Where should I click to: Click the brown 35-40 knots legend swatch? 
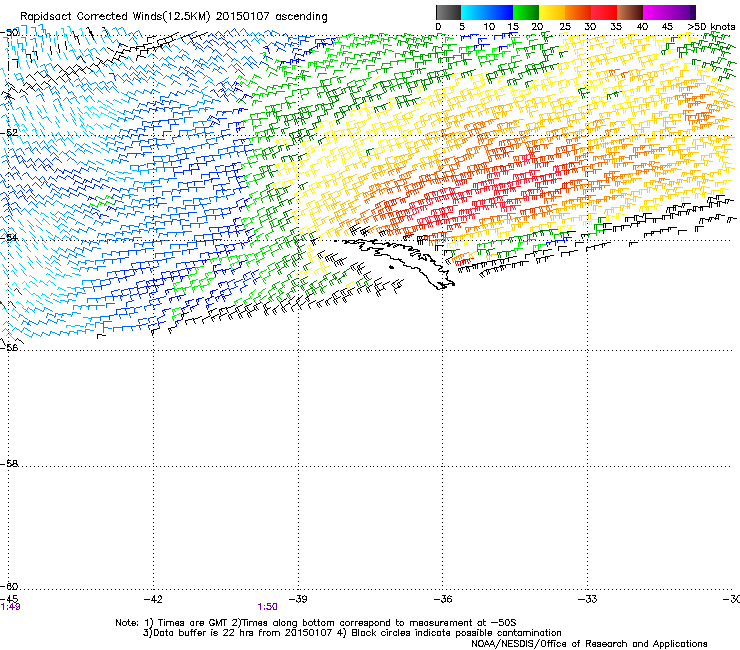click(630, 12)
